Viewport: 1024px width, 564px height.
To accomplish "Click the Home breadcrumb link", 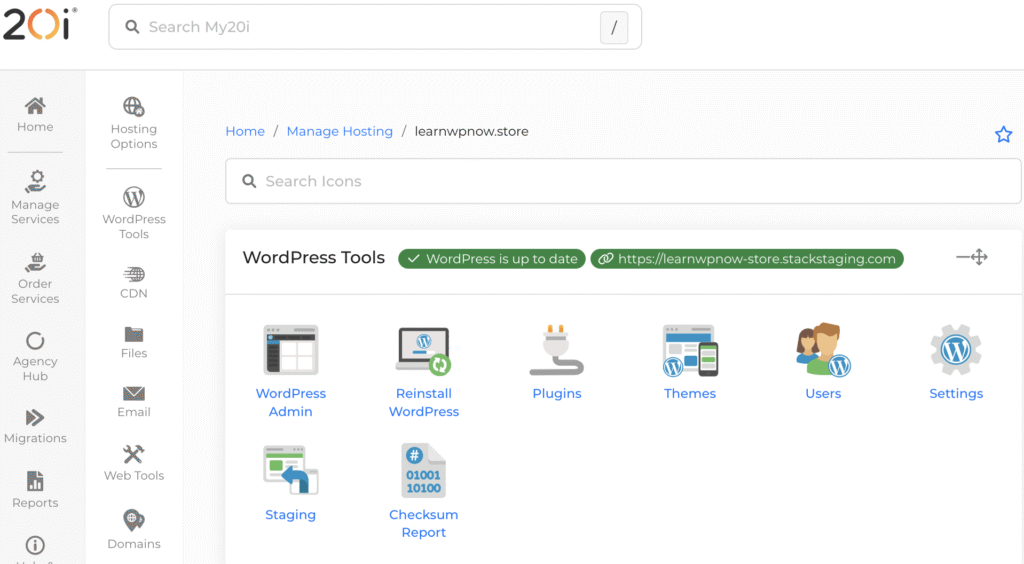I will (245, 131).
